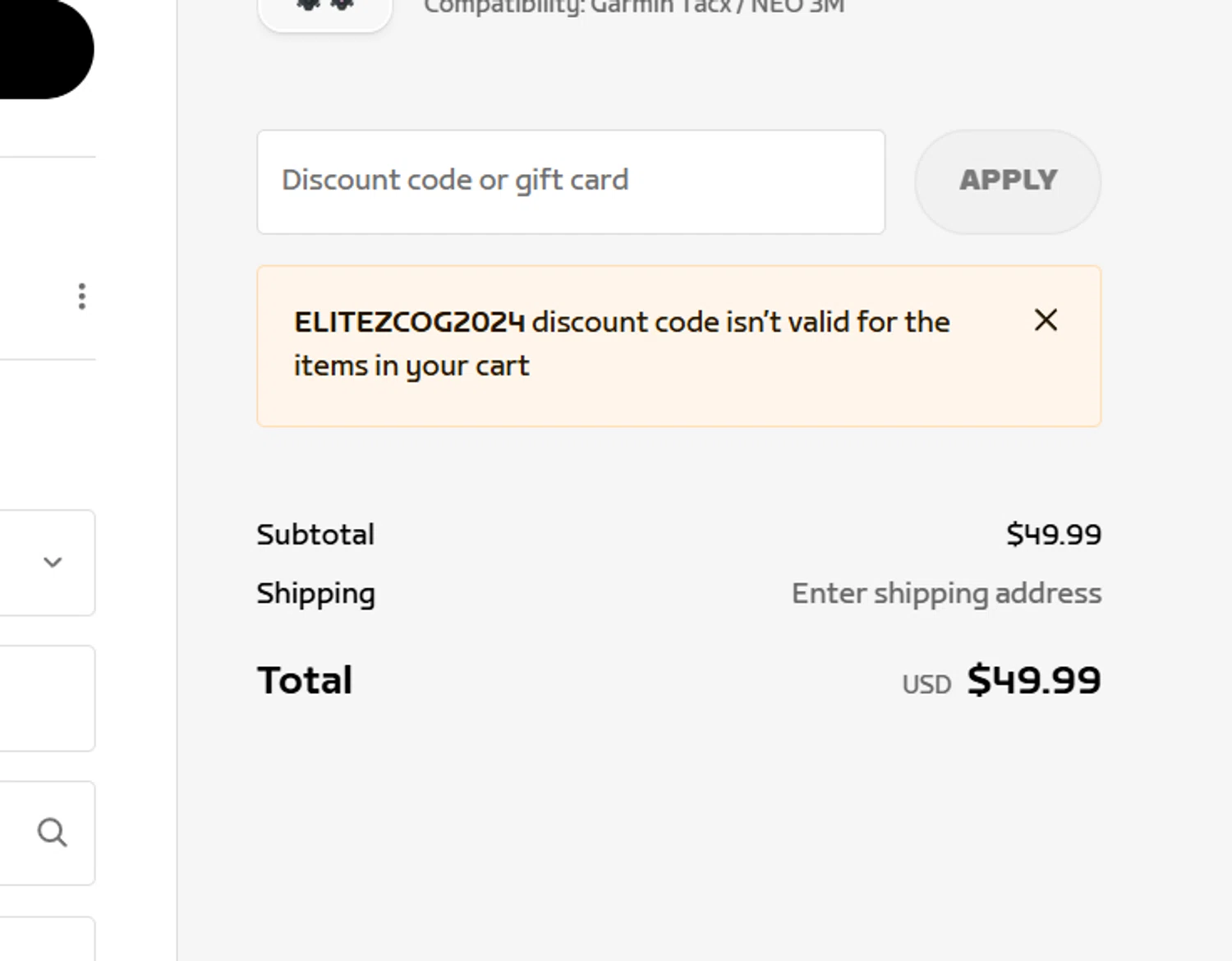Viewport: 1232px width, 961px height.
Task: Click the magnifier search icon
Action: pos(52,832)
